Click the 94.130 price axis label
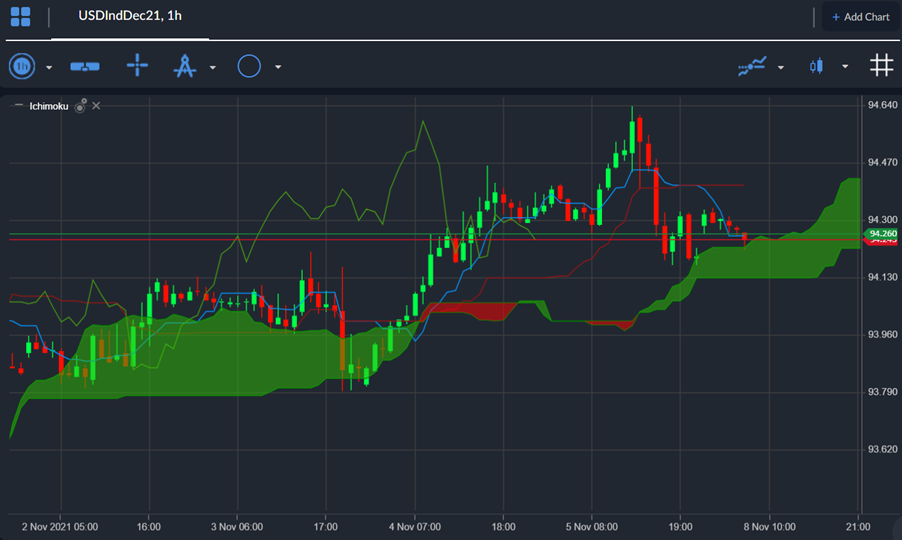902x540 pixels. tap(882, 277)
